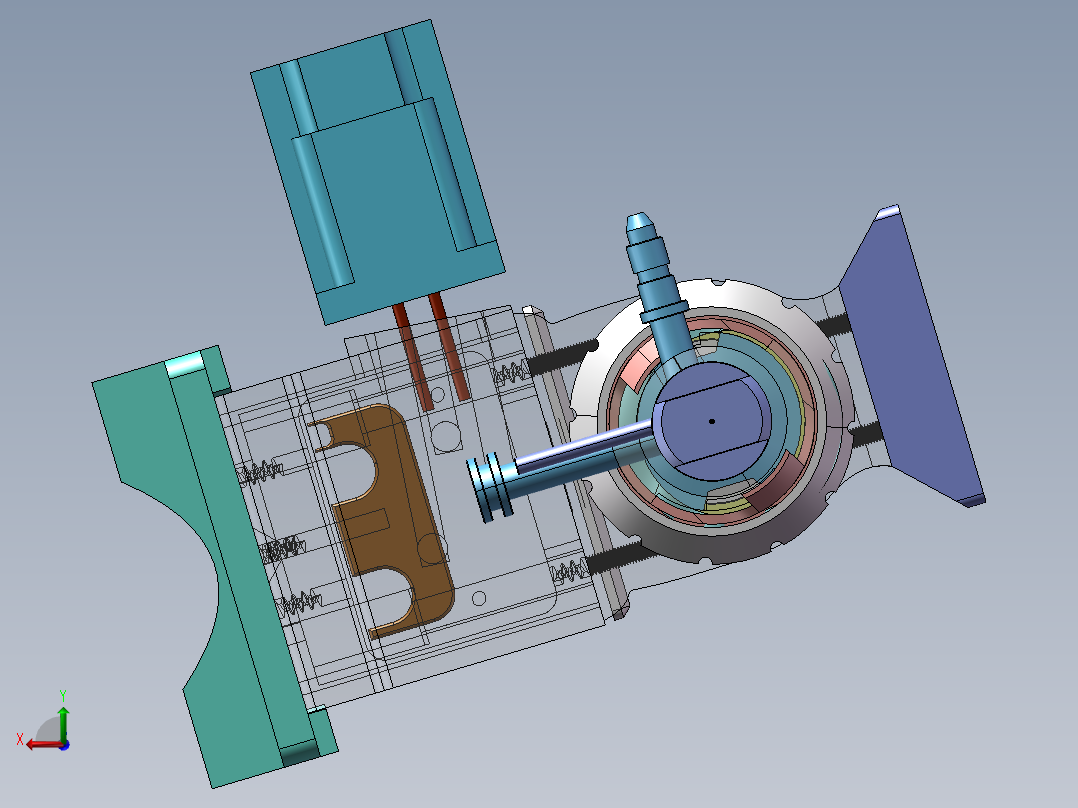
Task: Click the grey quadrant plane of the triad
Action: (x=50, y=730)
